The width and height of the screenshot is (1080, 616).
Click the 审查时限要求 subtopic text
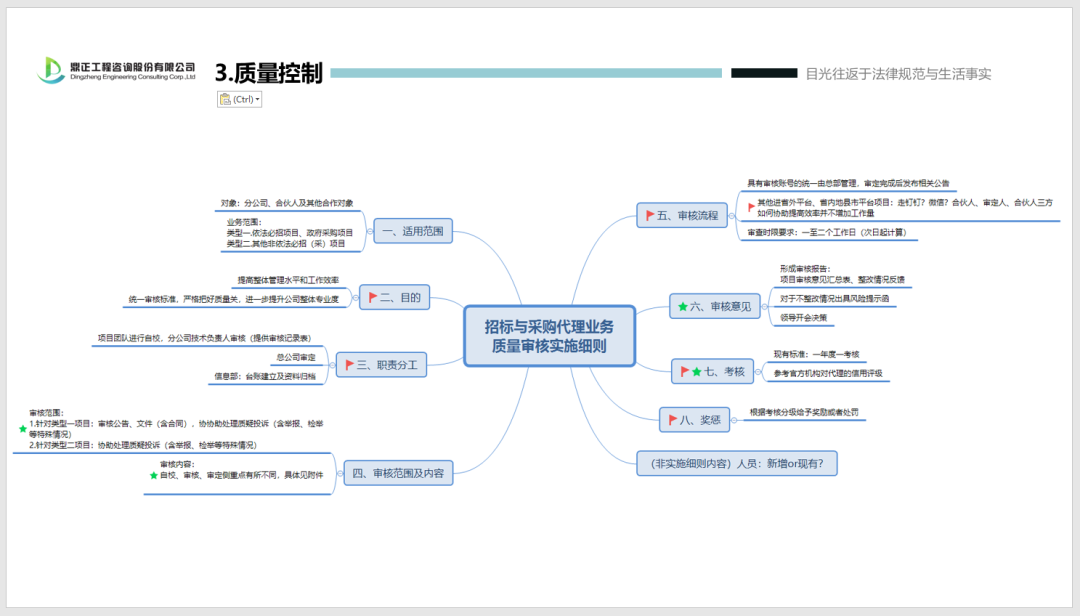826,233
